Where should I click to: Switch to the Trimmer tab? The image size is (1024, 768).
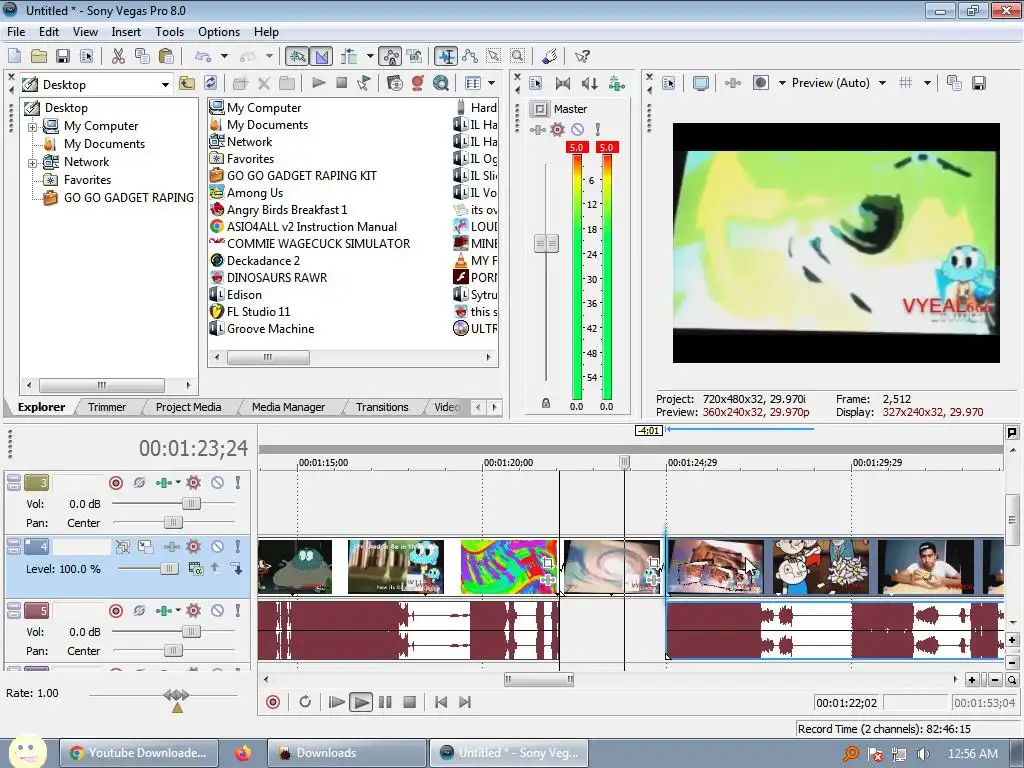(x=106, y=407)
